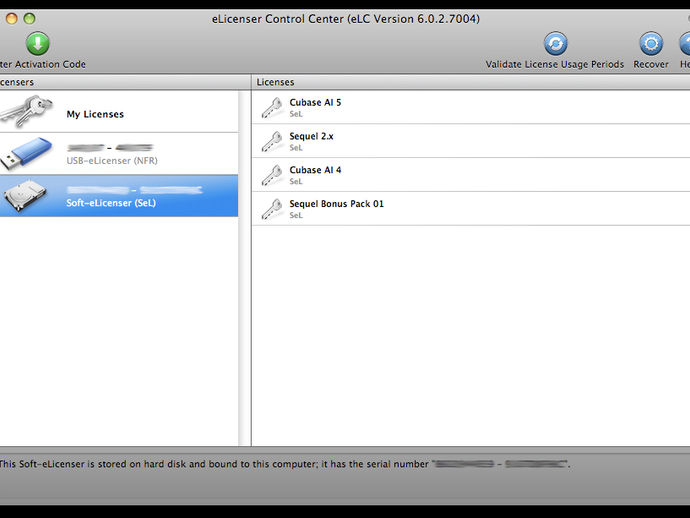Click the Validate License Usage Periods label
Image resolution: width=690 pixels, height=518 pixels.
click(x=554, y=64)
